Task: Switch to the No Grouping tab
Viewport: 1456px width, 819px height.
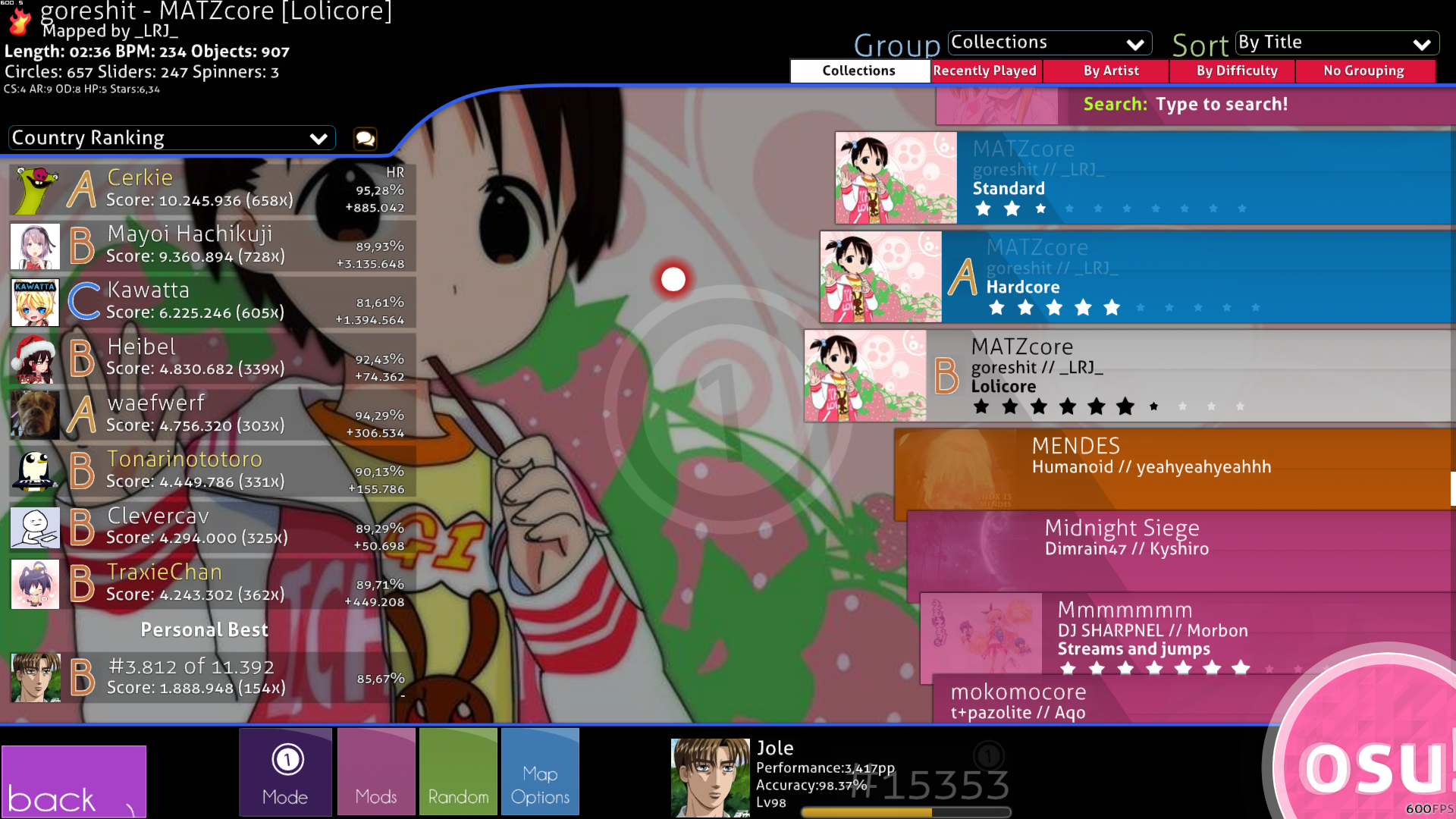Action: [1365, 71]
